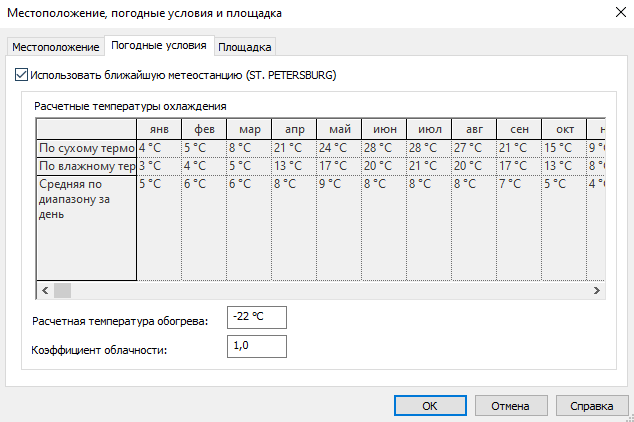Confirm the dialog with OK
Screen dimensions: 634x422
[x=429, y=407]
